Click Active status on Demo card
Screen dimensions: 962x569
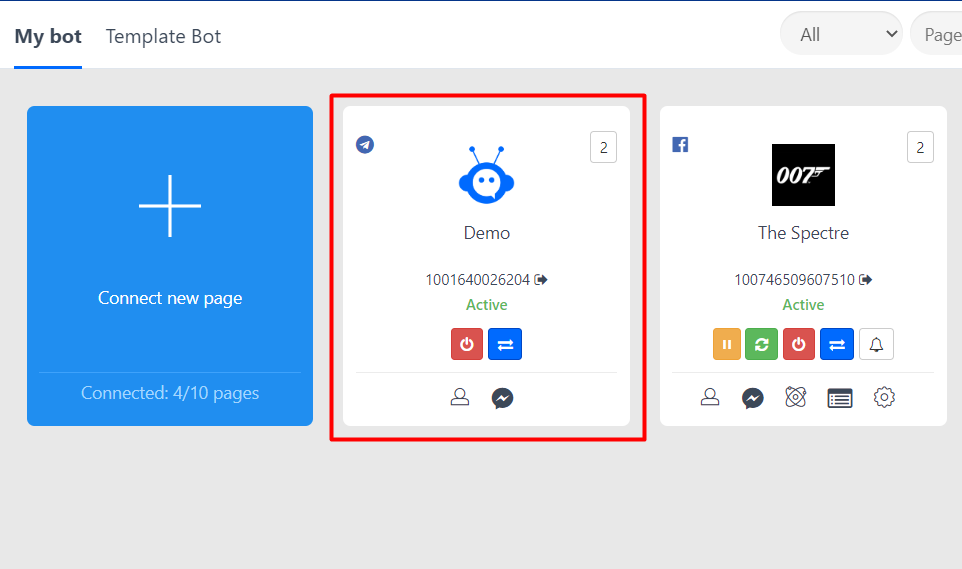click(487, 305)
